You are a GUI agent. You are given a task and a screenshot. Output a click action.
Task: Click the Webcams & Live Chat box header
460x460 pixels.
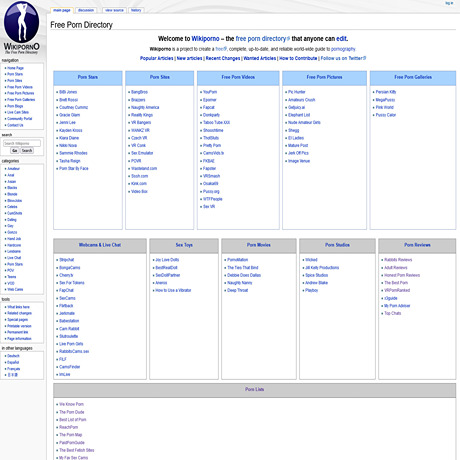point(100,245)
